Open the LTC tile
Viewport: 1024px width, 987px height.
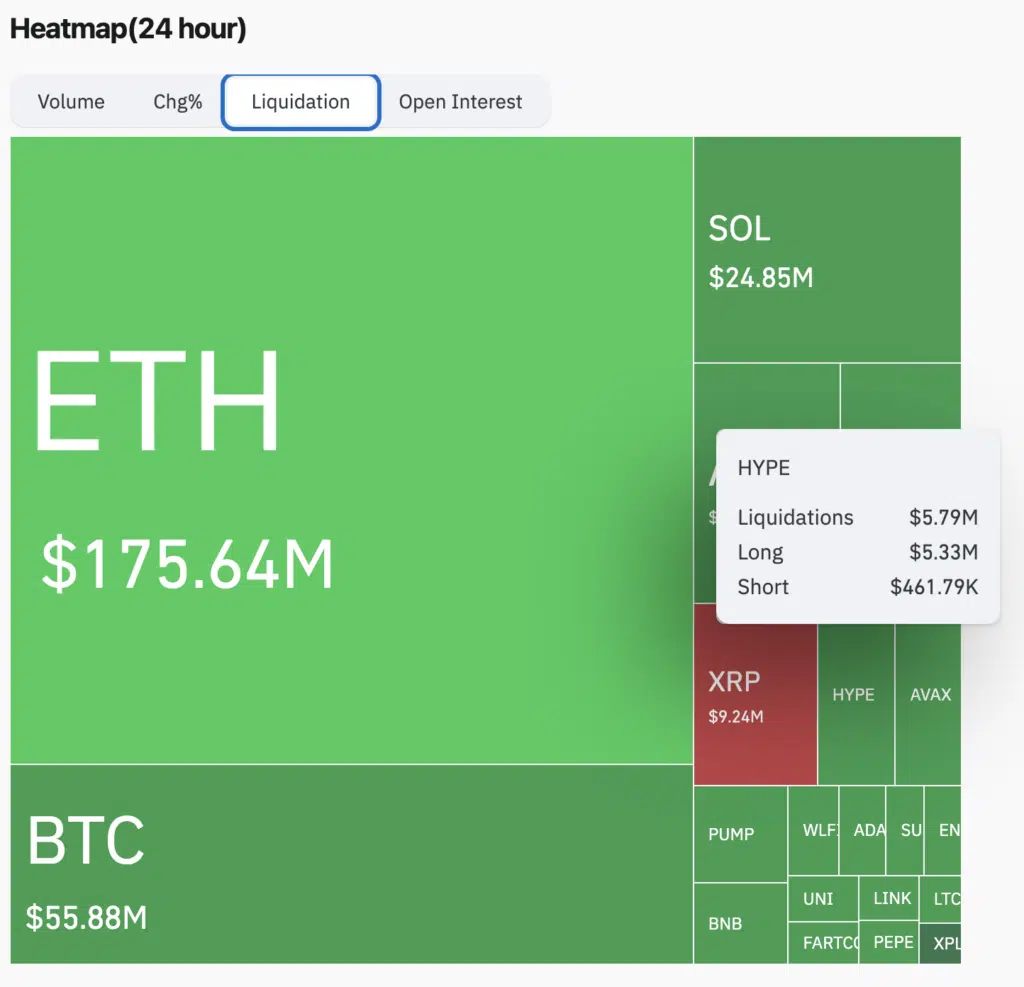click(941, 898)
